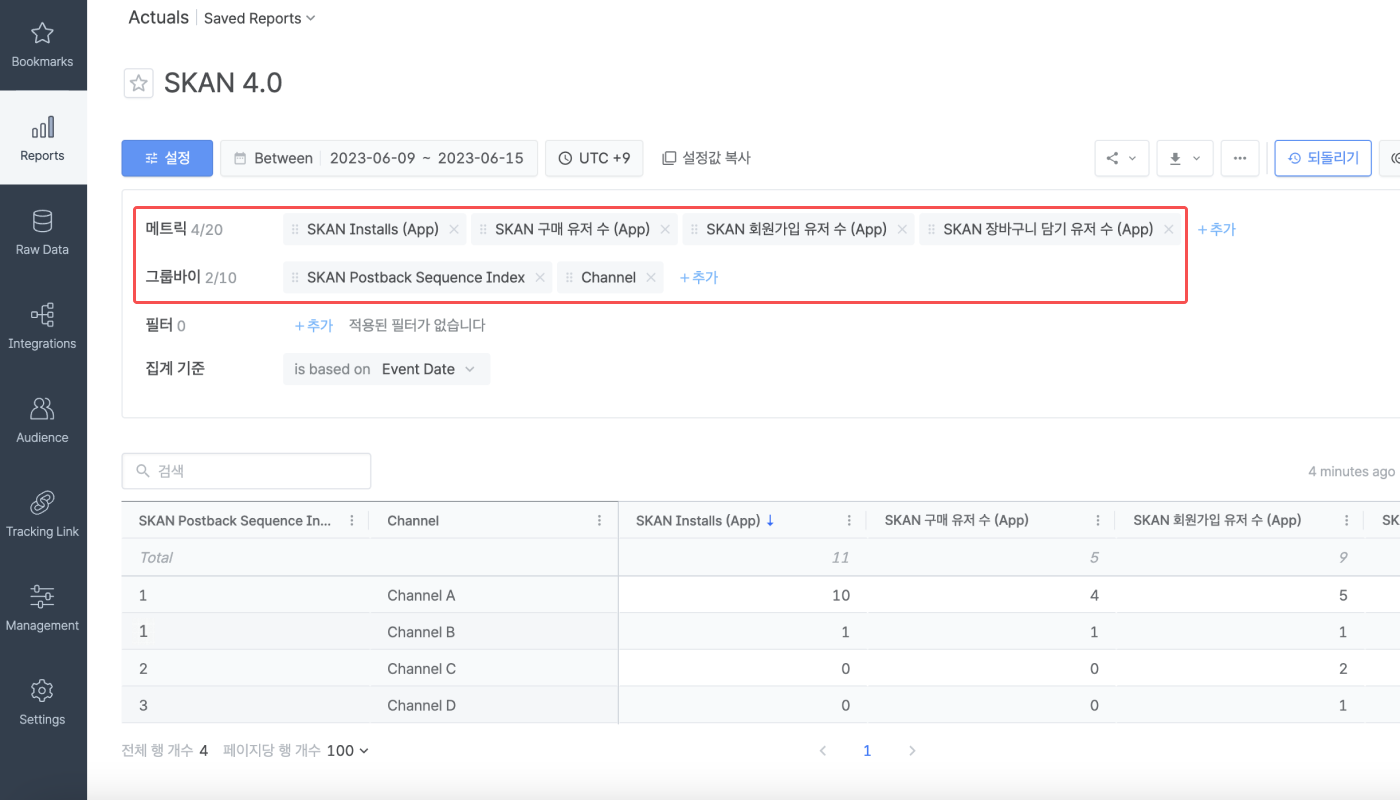Click 설정값 복사 copy settings
The height and width of the screenshot is (800, 1400).
(706, 158)
